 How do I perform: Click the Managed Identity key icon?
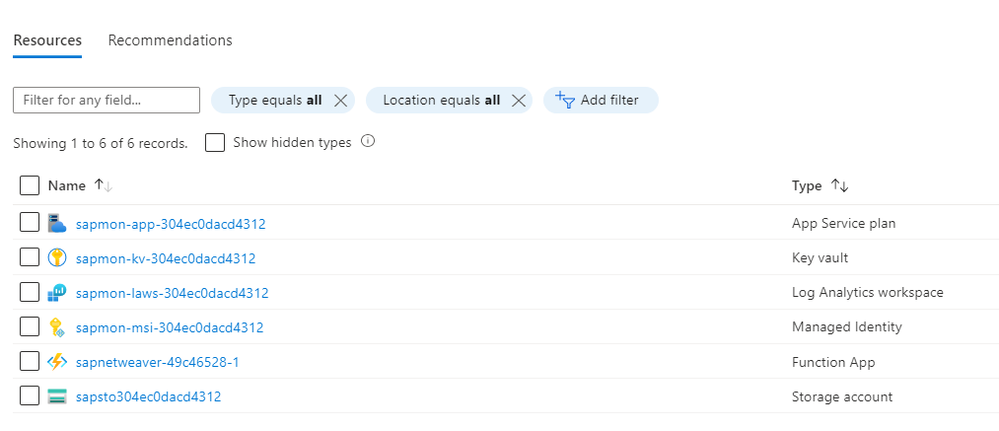pyautogui.click(x=57, y=327)
